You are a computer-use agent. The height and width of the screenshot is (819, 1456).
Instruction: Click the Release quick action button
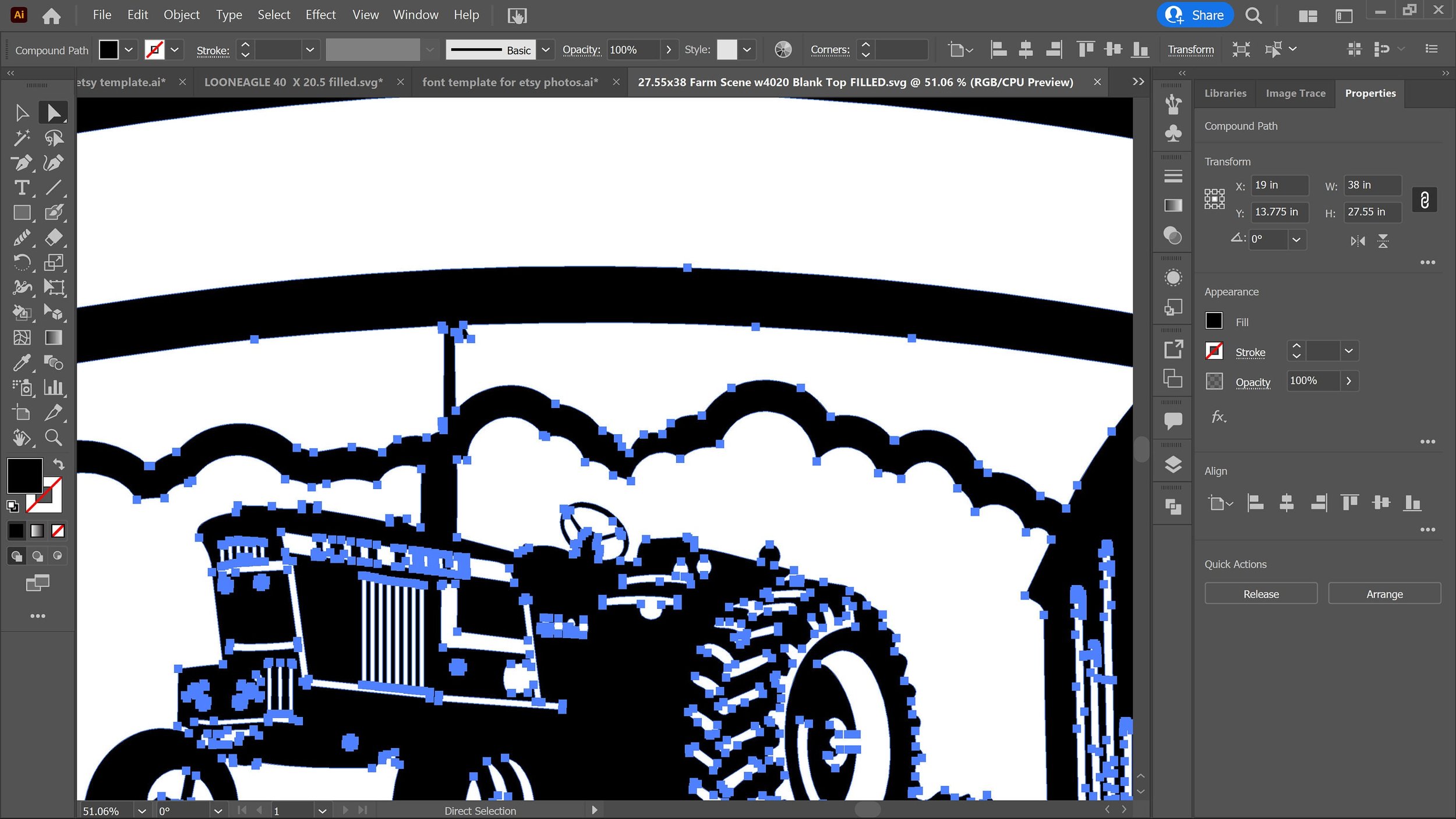(1261, 594)
